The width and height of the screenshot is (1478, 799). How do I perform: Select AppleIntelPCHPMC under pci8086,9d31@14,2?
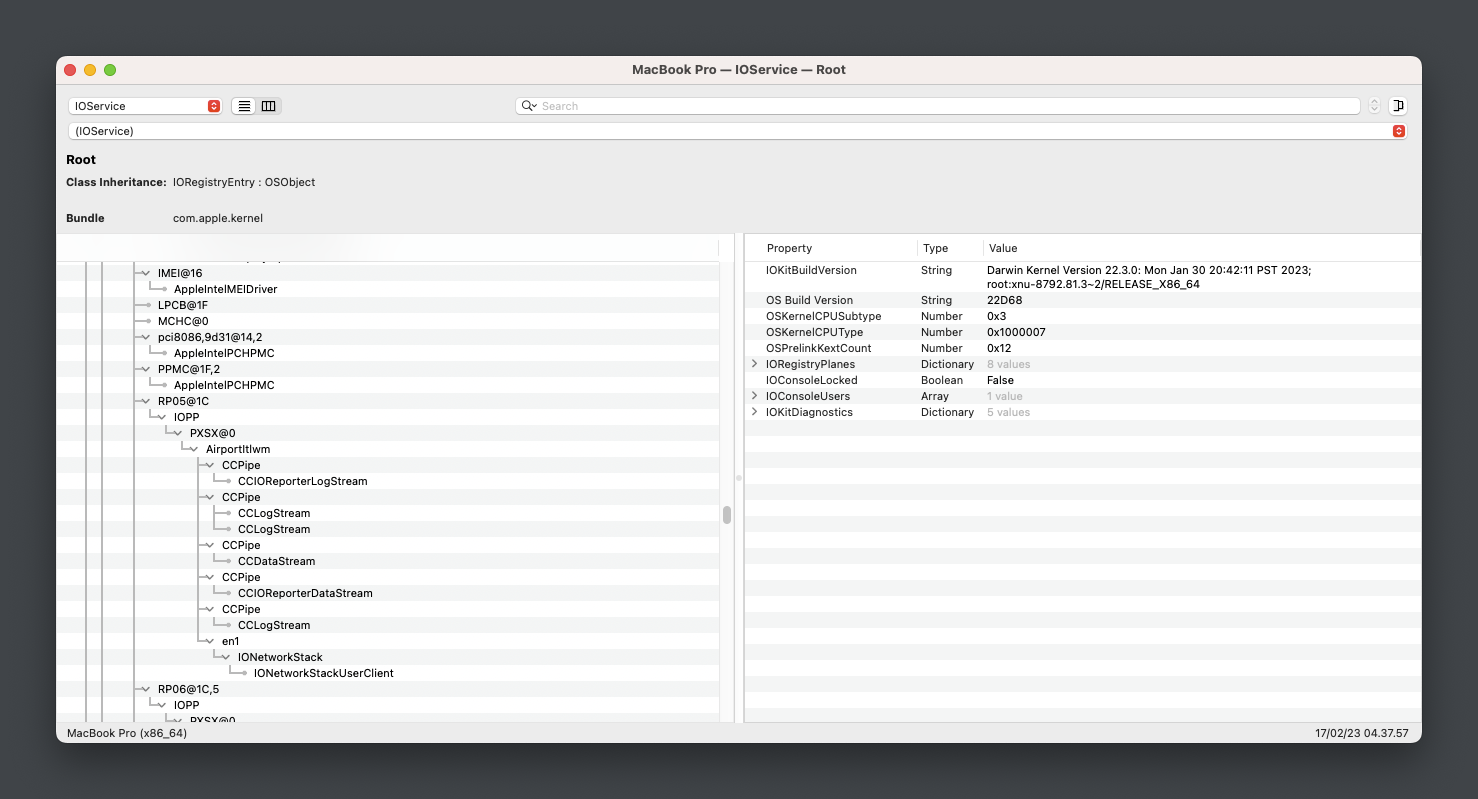tap(224, 353)
